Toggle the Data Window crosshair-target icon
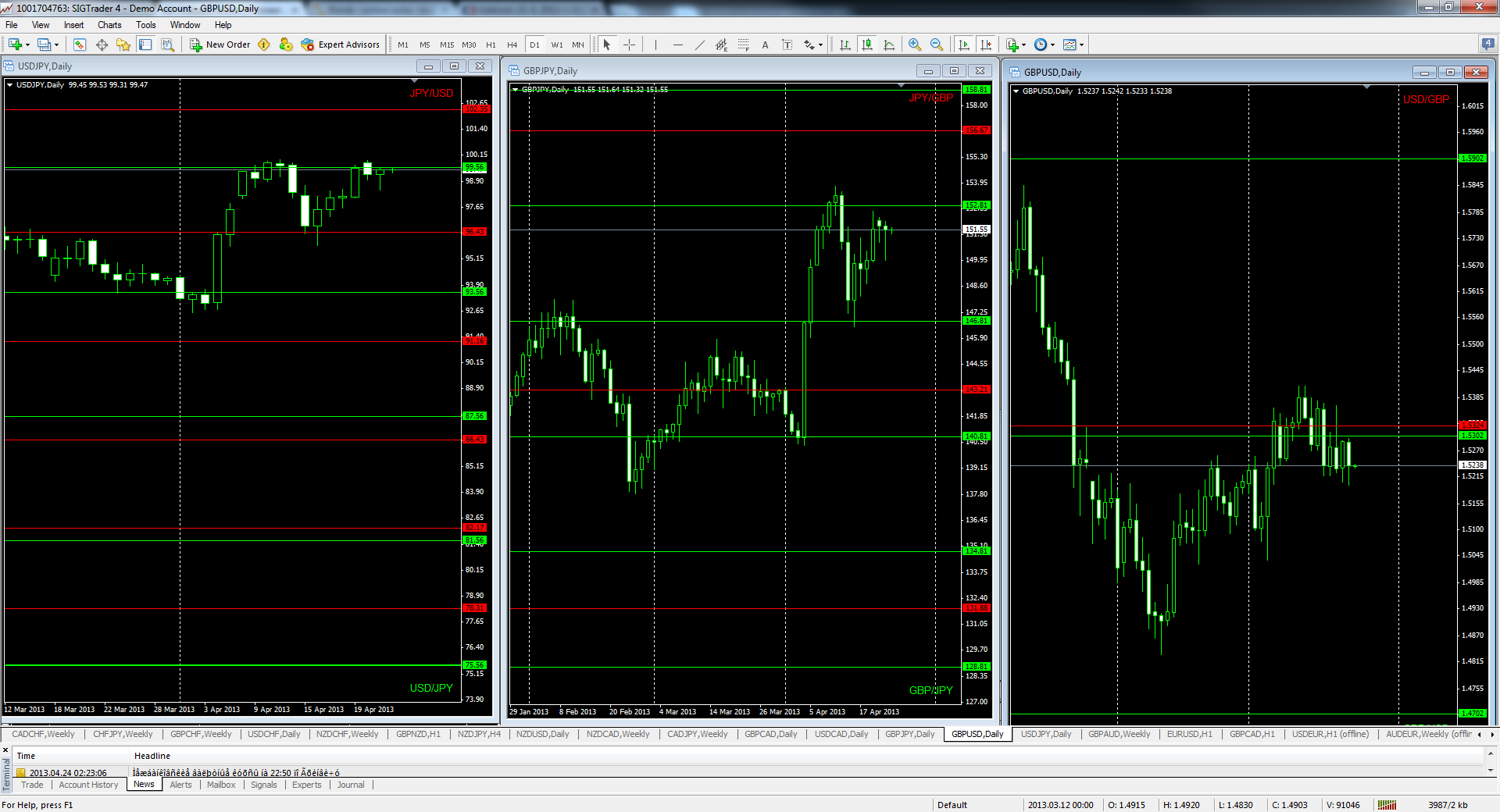Image resolution: width=1500 pixels, height=812 pixels. (102, 45)
